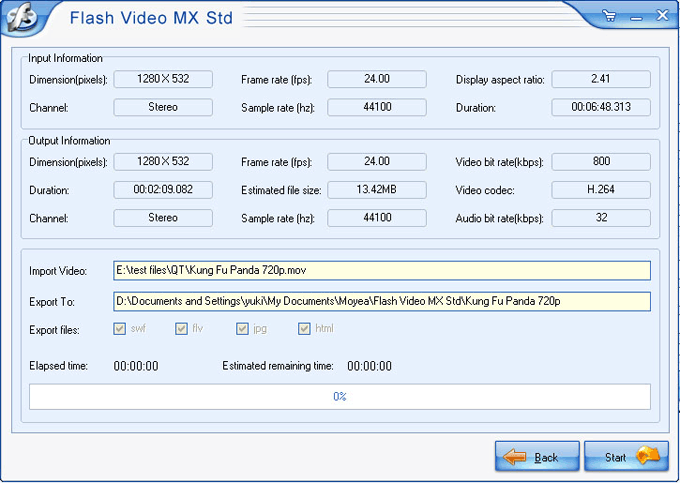
Task: Toggle the html export checkbox
Action: (x=304, y=329)
